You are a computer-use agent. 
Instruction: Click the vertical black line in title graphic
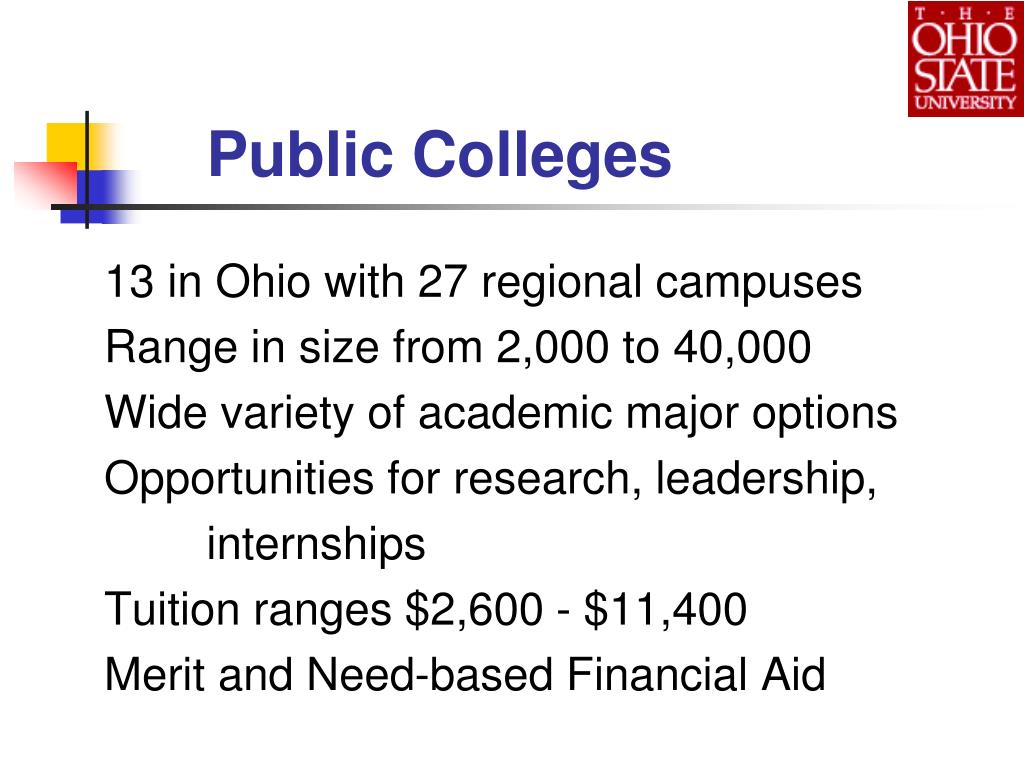coord(87,170)
